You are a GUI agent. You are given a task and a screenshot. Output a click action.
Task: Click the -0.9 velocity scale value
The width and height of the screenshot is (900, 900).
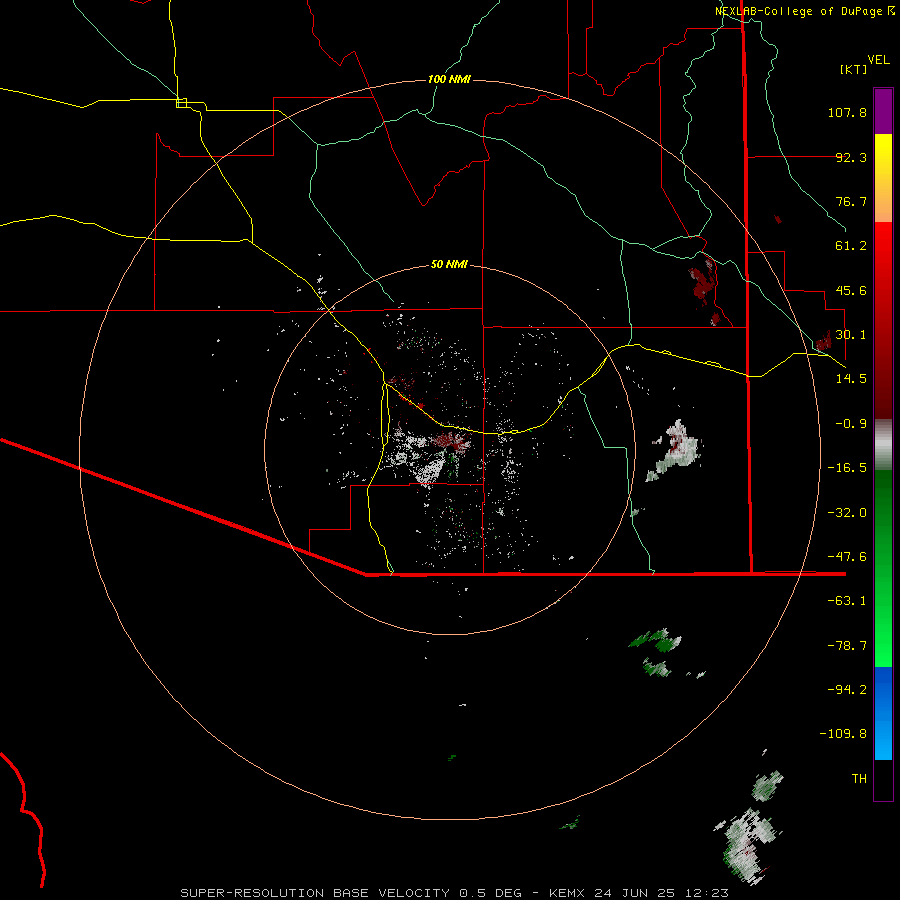coord(851,424)
